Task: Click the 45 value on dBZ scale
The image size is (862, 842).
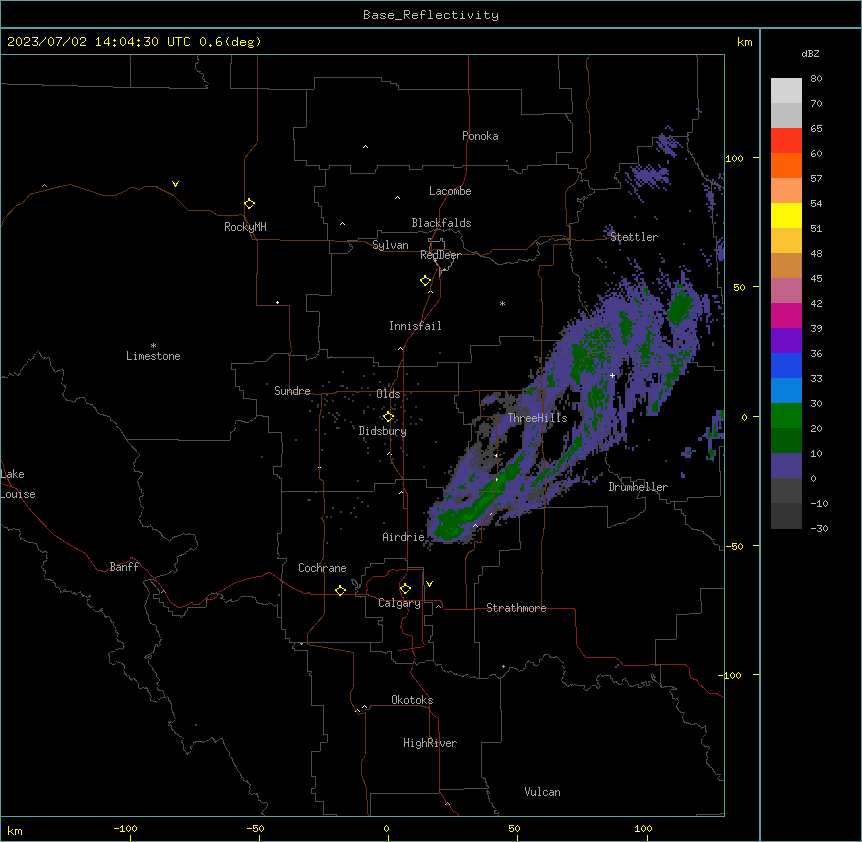Action: (x=816, y=278)
